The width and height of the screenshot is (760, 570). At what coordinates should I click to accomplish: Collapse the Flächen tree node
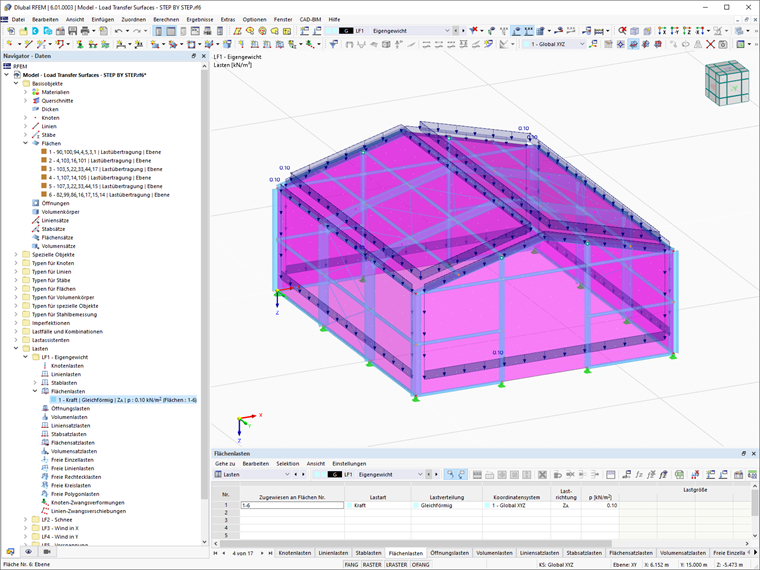[x=26, y=143]
